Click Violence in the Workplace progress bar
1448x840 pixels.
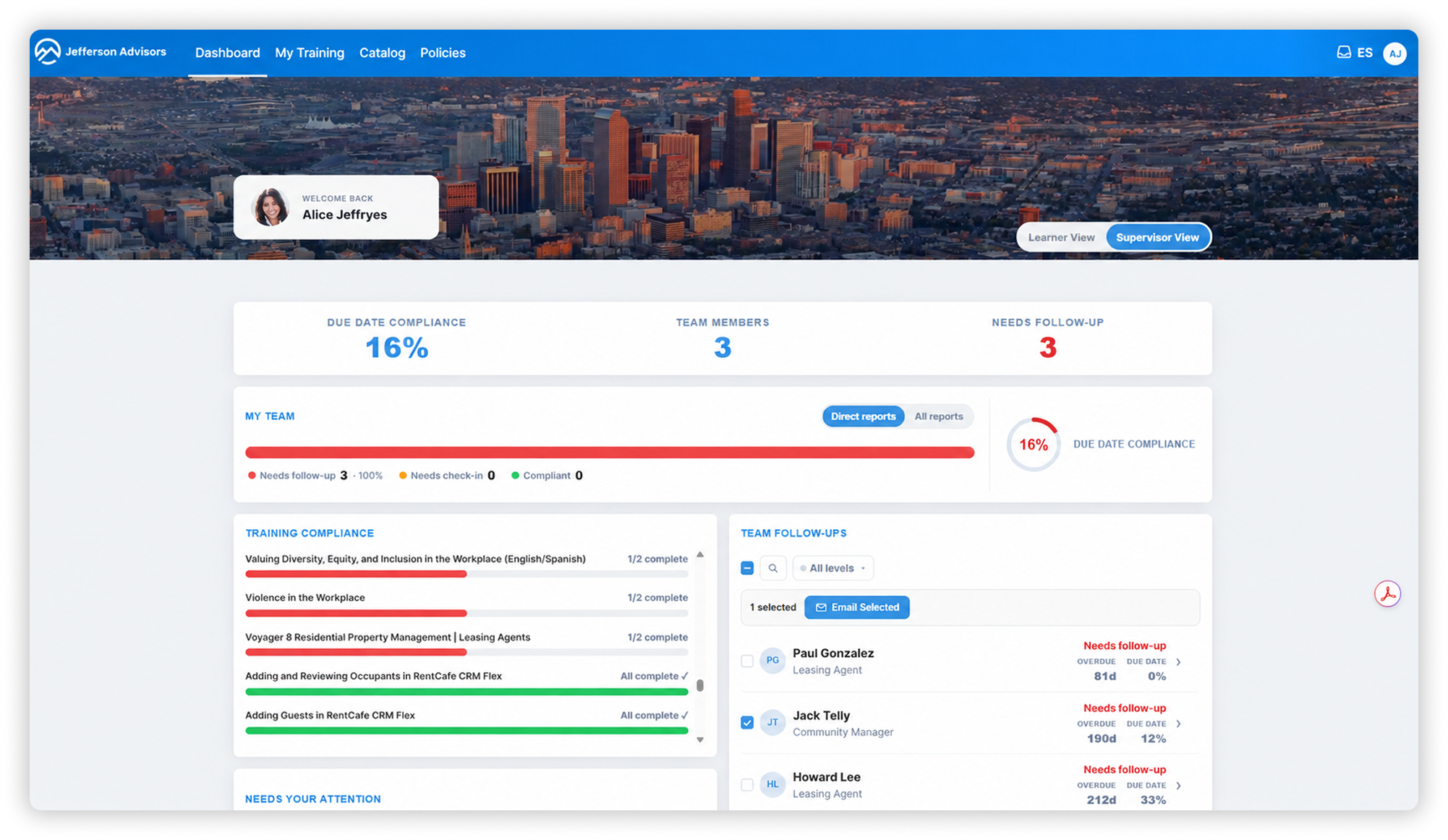467,613
